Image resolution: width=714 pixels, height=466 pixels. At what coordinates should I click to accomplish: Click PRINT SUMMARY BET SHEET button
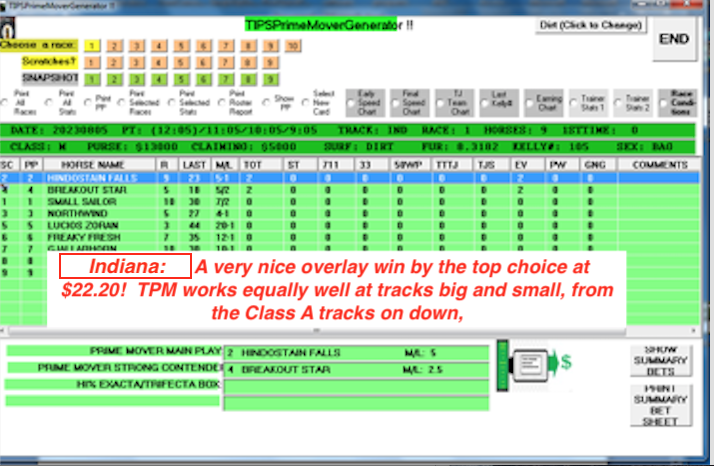point(661,405)
